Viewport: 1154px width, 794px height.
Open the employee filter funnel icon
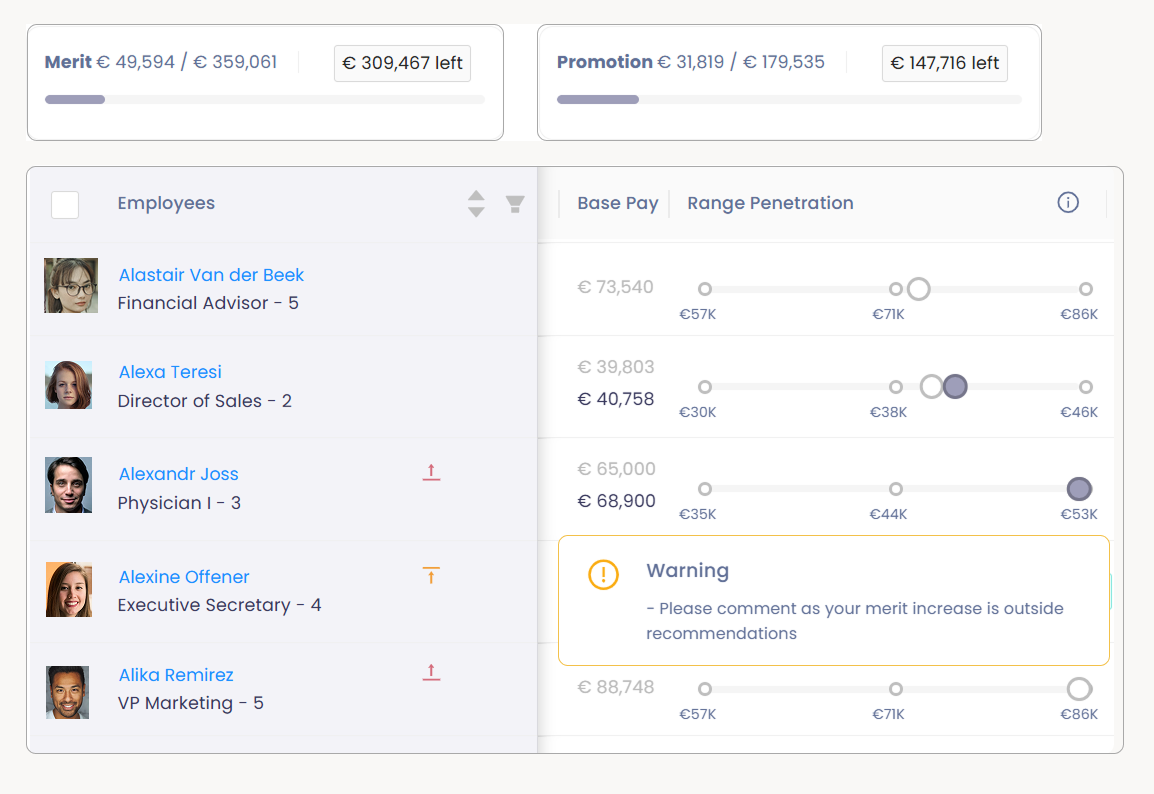(x=515, y=203)
